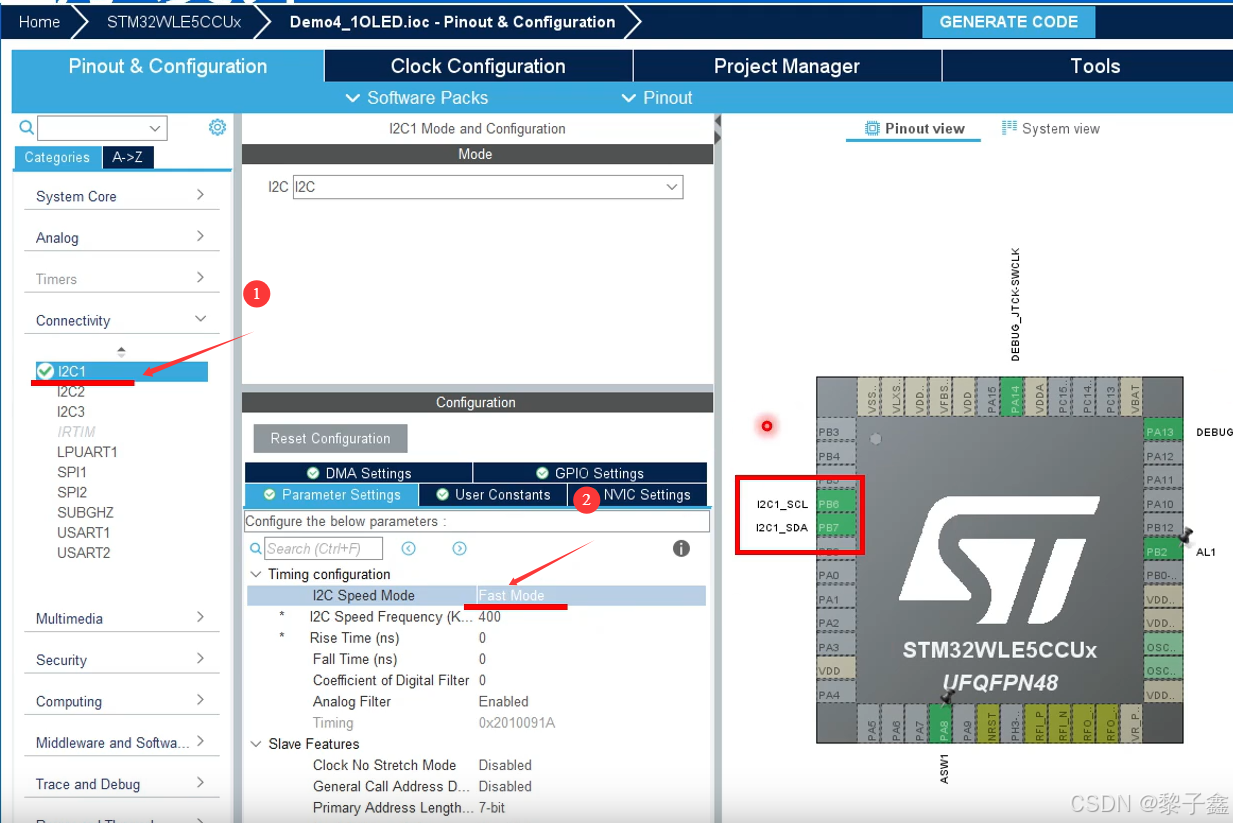Open NVIC Settings tab
This screenshot has height=823, width=1233.
[x=638, y=495]
